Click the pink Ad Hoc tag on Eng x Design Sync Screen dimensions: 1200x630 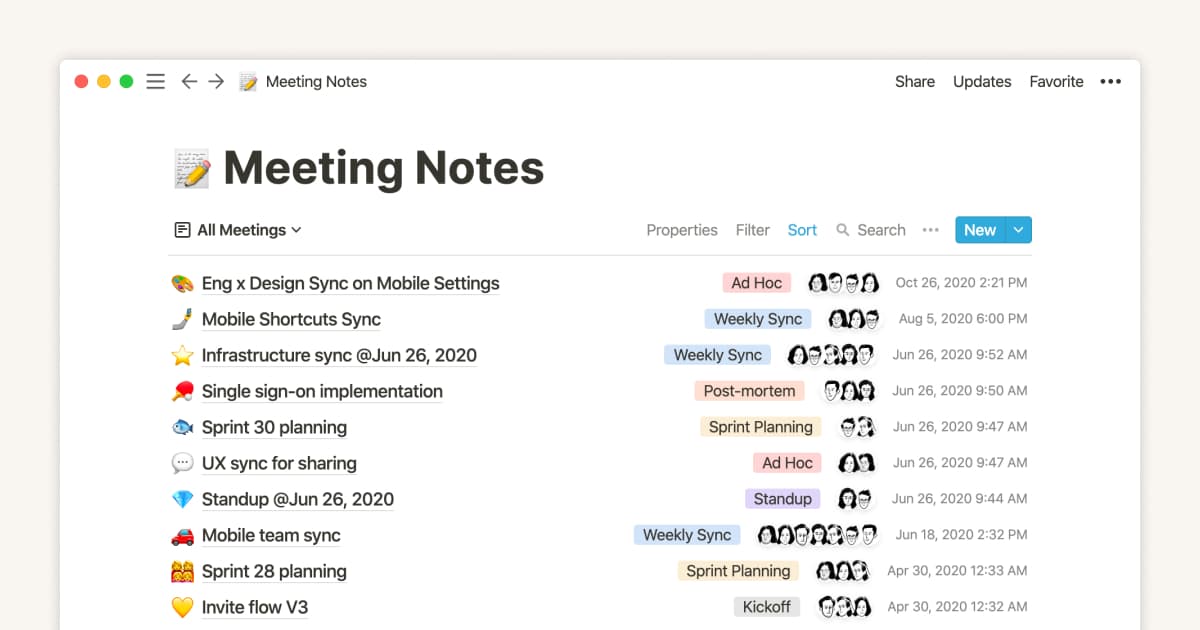pos(756,283)
